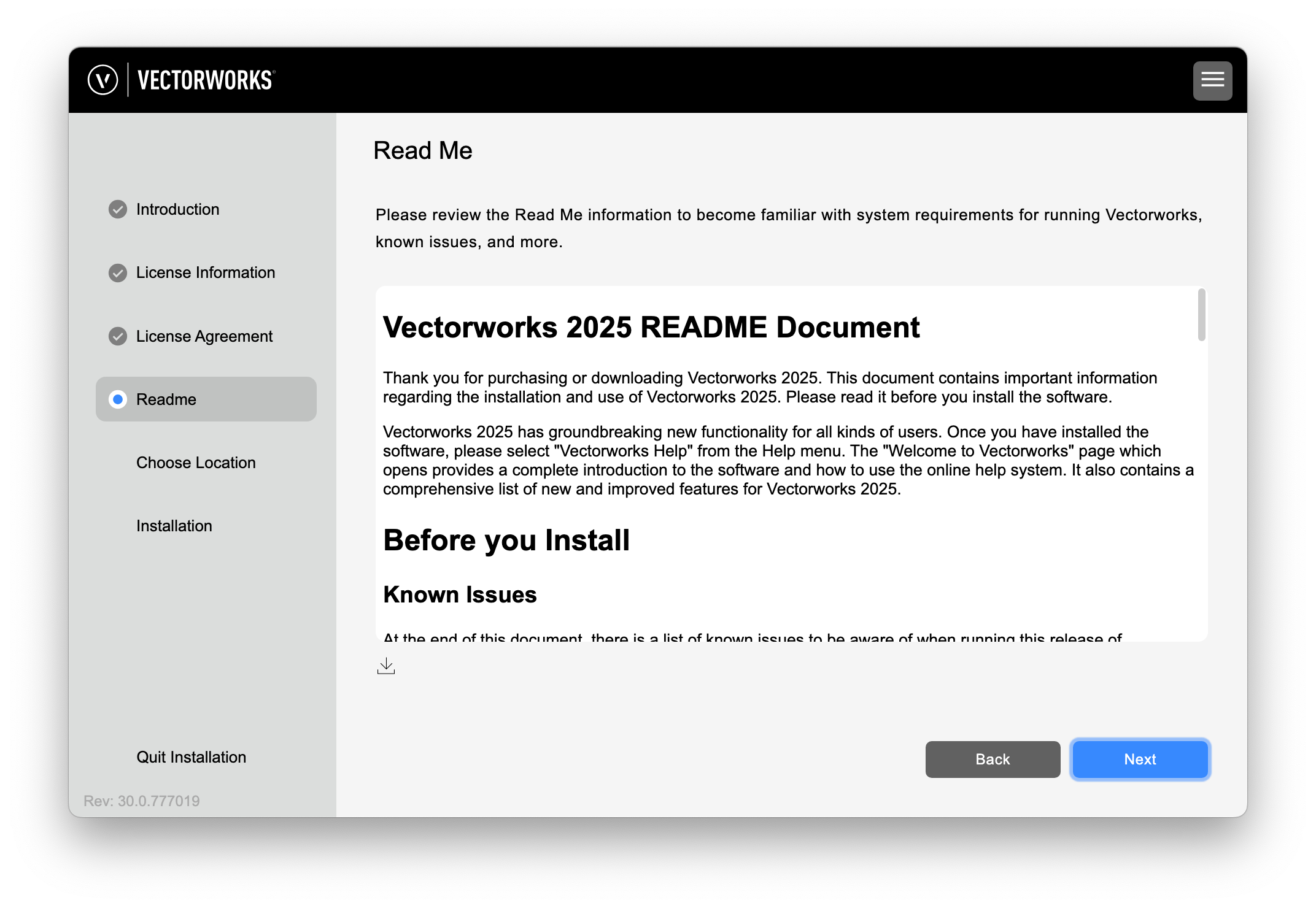Screen dimensions: 1316x908
Task: Open the hamburger menu in header
Action: coord(1212,80)
